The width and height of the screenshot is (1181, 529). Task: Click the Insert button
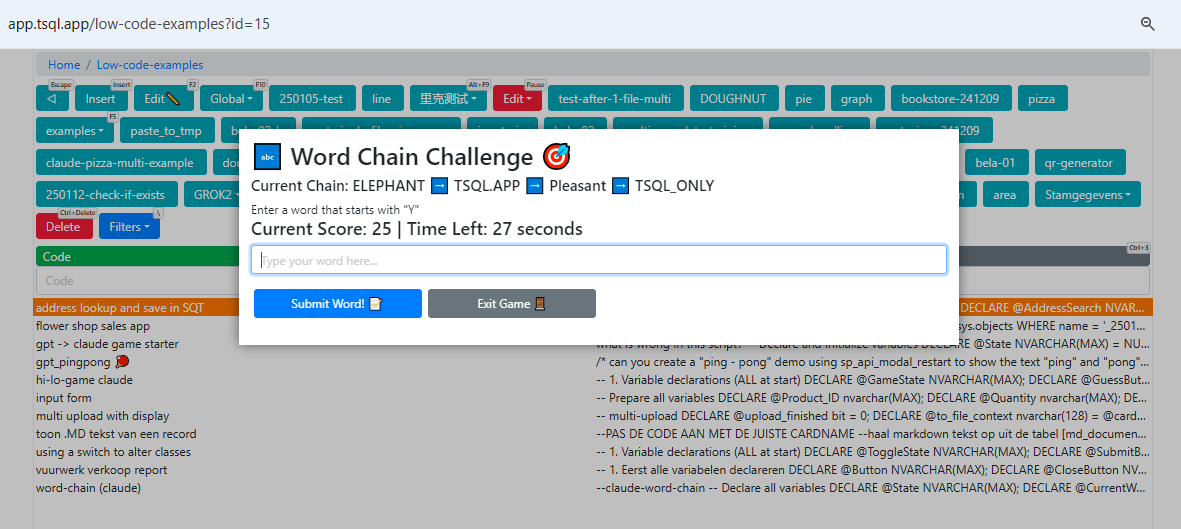point(101,99)
